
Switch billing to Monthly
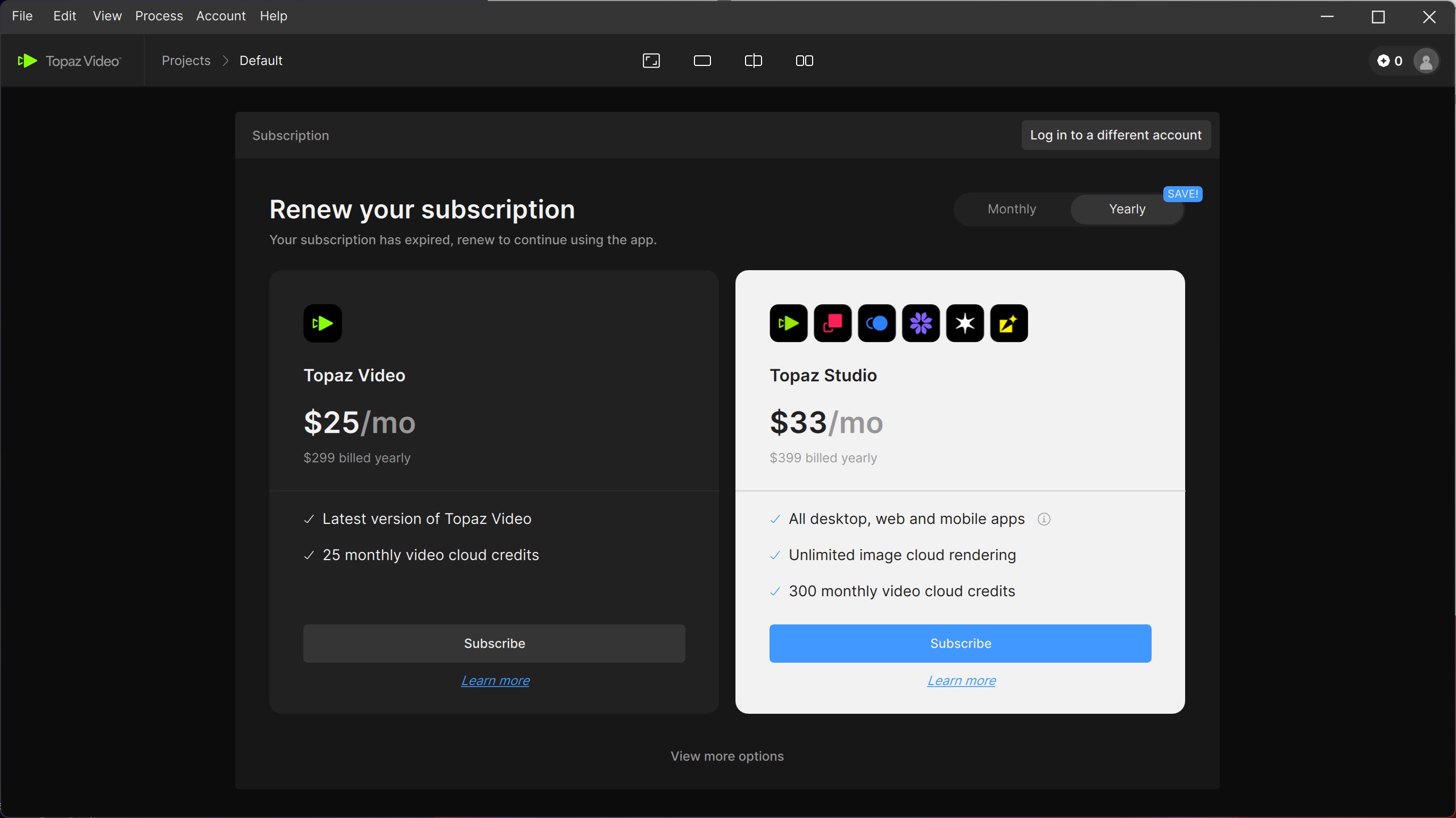click(1011, 209)
